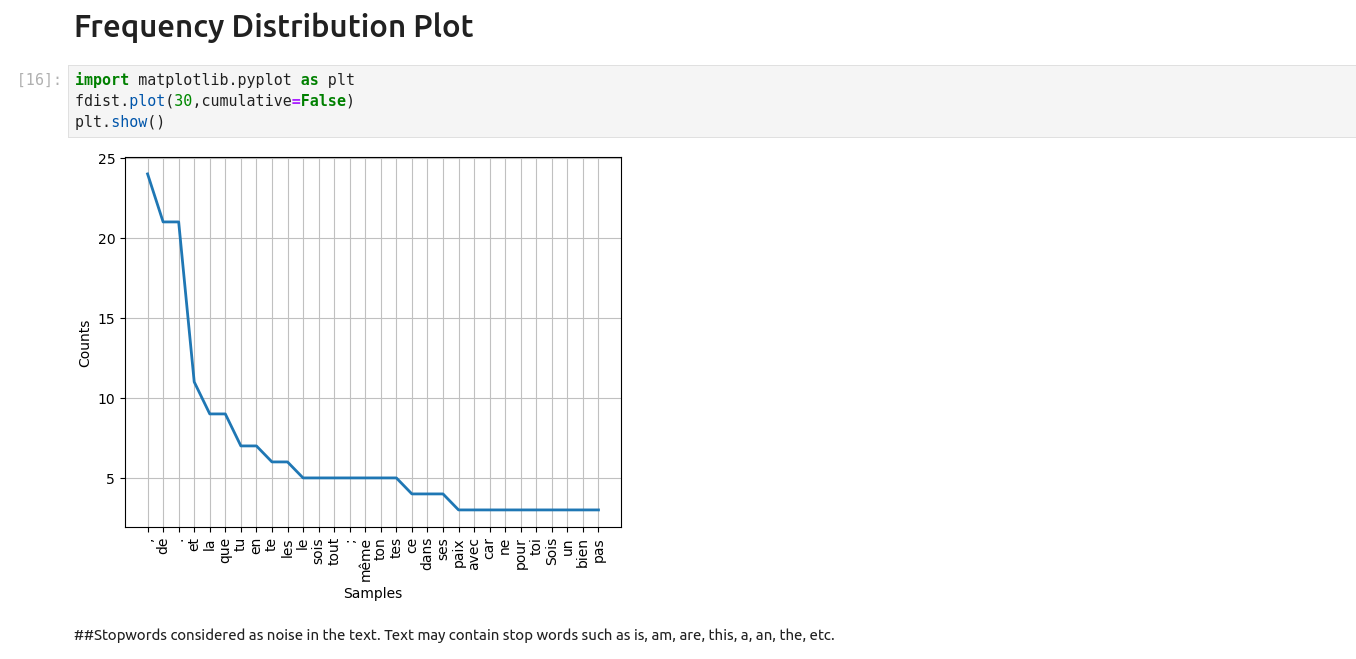Select the cell 16 execution prompt
Image resolution: width=1356 pixels, height=659 pixels.
tap(40, 80)
